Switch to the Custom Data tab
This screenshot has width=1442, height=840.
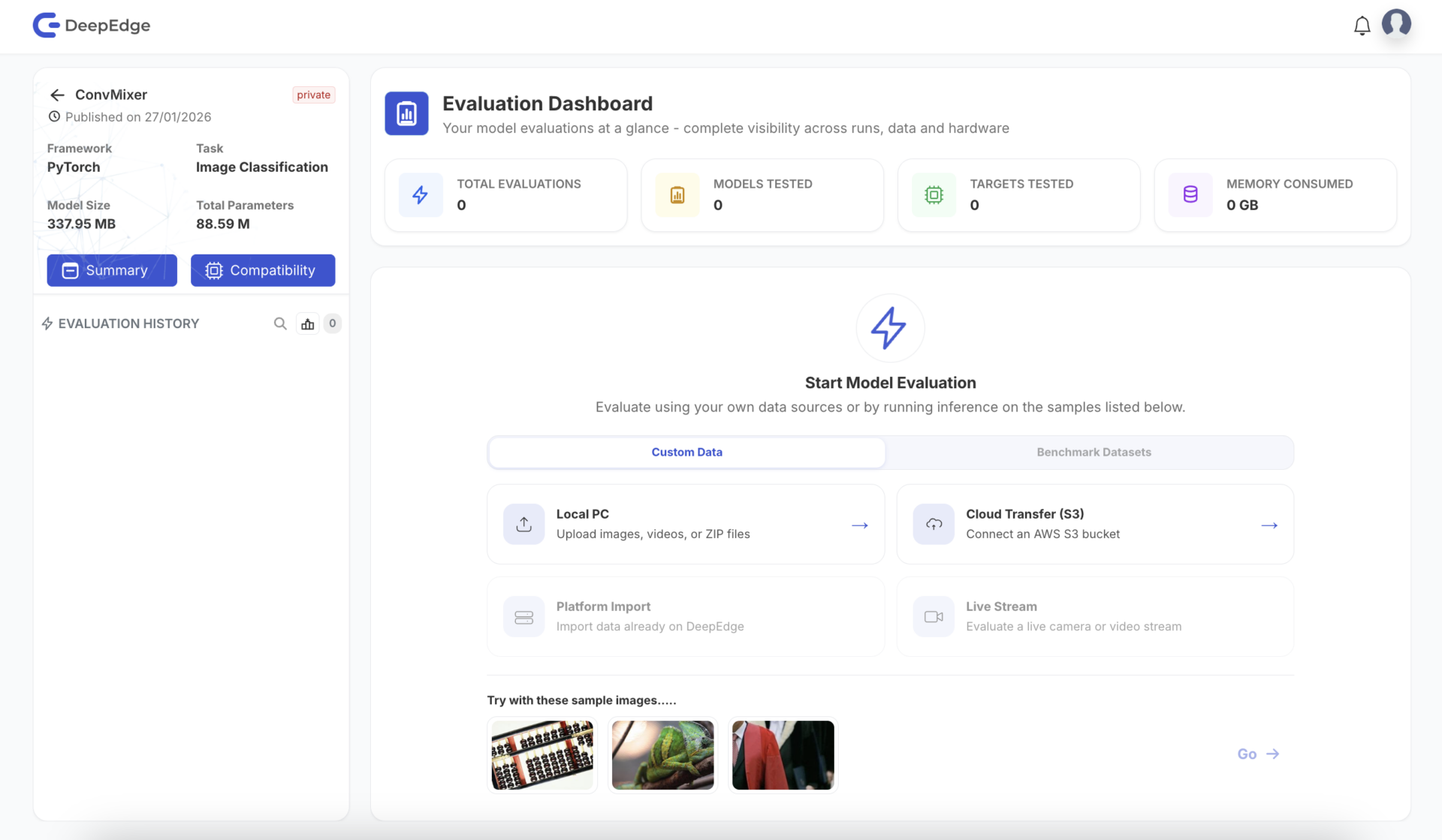(x=686, y=452)
